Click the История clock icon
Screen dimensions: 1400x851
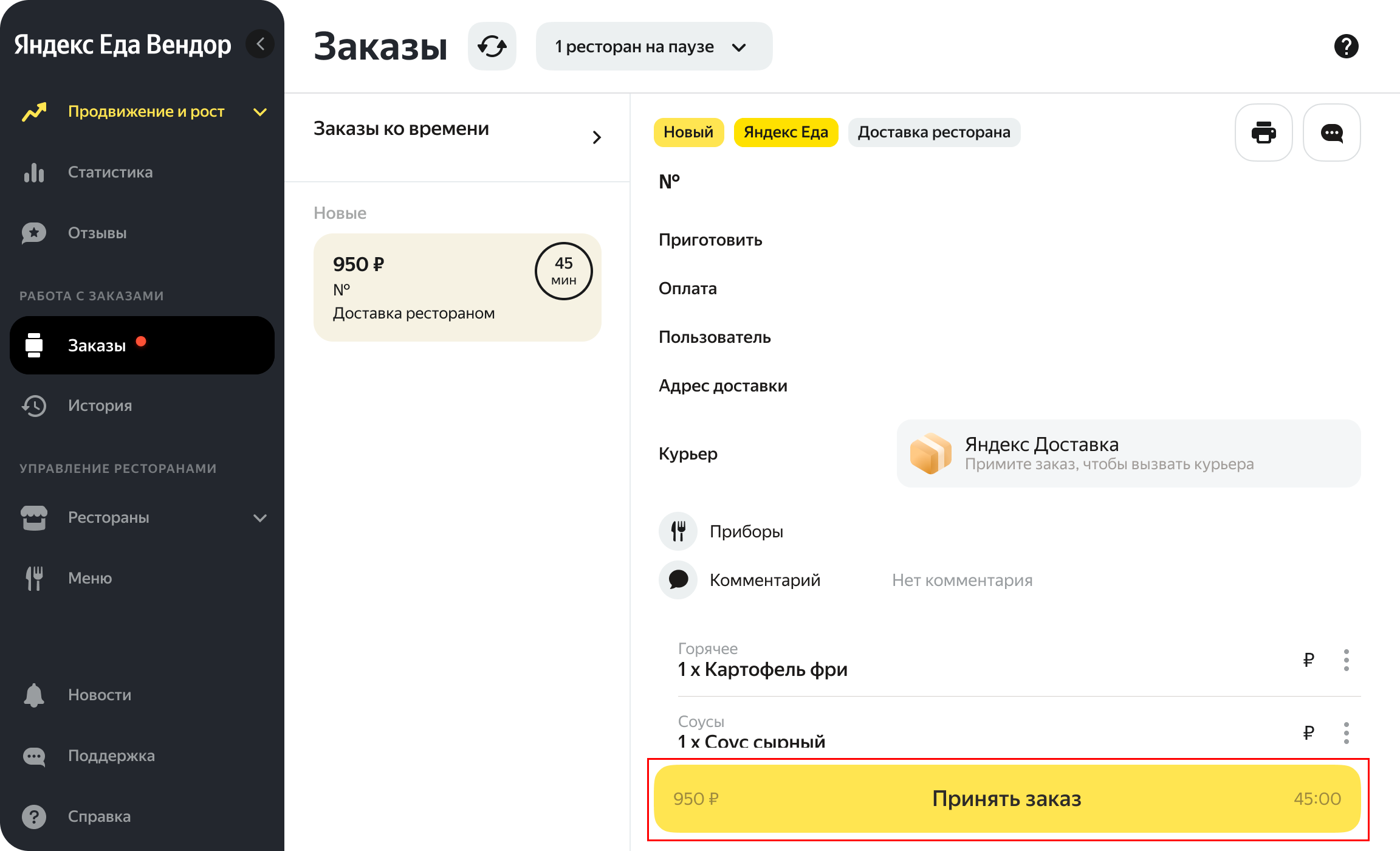click(x=34, y=406)
